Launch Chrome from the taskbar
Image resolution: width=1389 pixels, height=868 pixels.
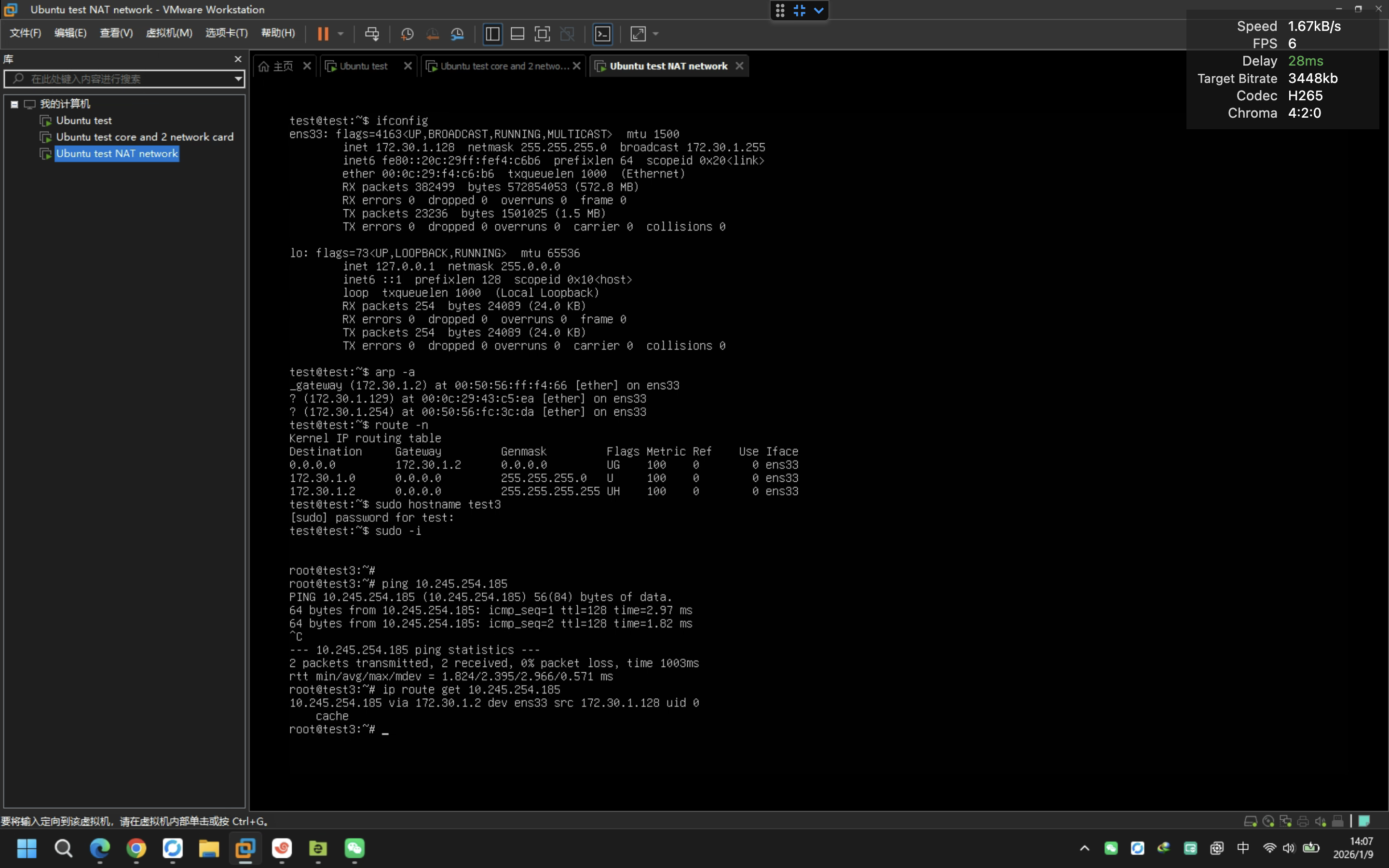click(x=136, y=849)
